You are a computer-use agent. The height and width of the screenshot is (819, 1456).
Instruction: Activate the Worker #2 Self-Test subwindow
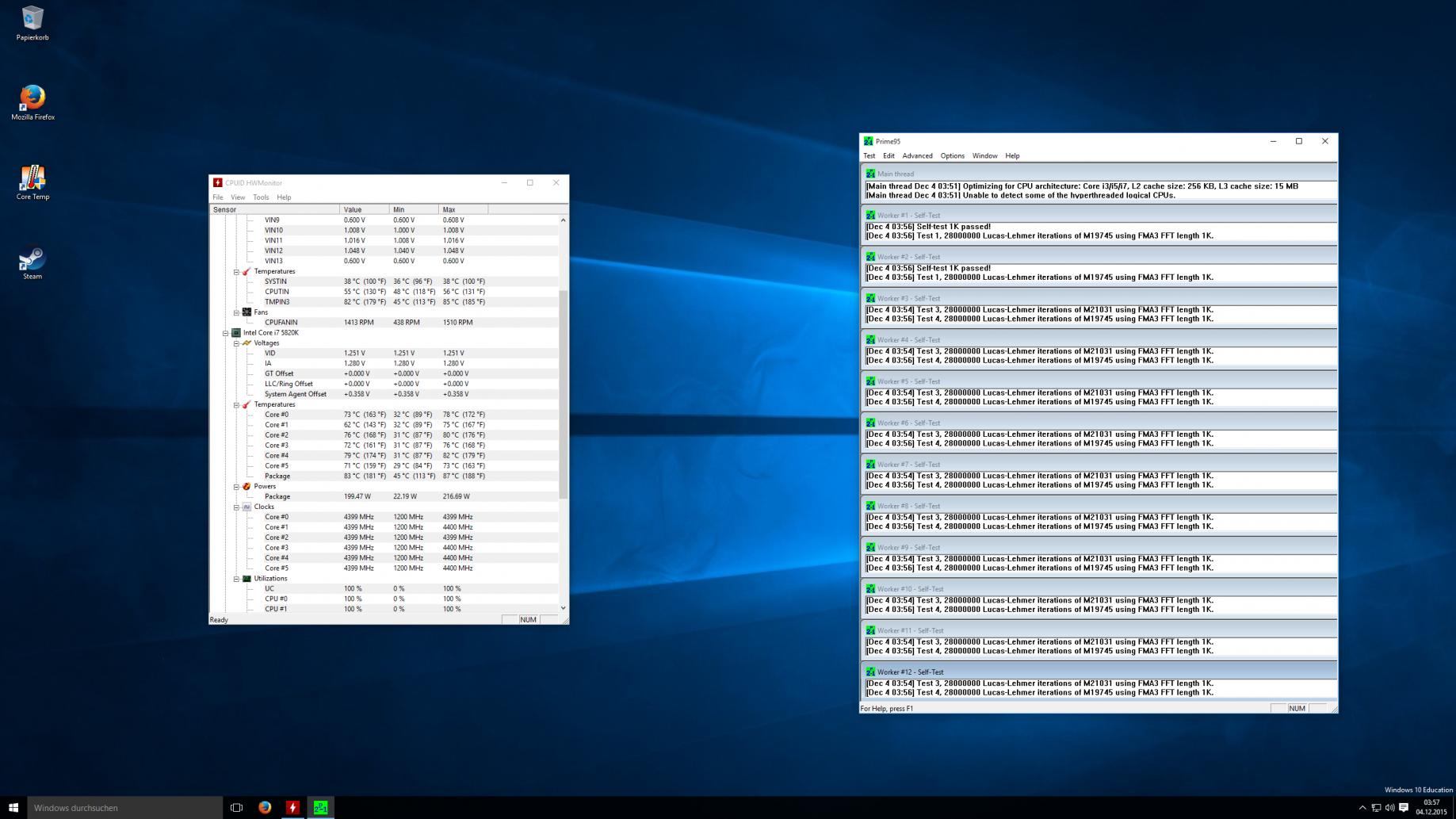tap(1099, 257)
